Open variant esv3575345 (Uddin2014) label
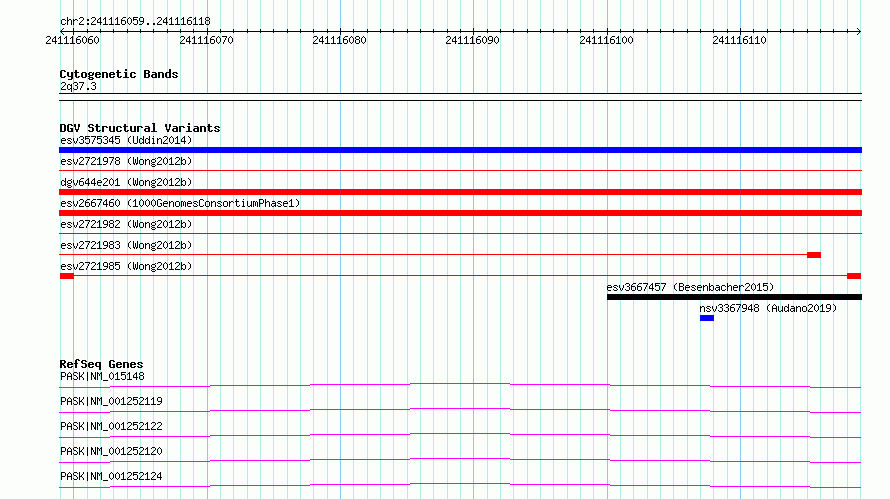The image size is (890, 499). click(x=126, y=140)
